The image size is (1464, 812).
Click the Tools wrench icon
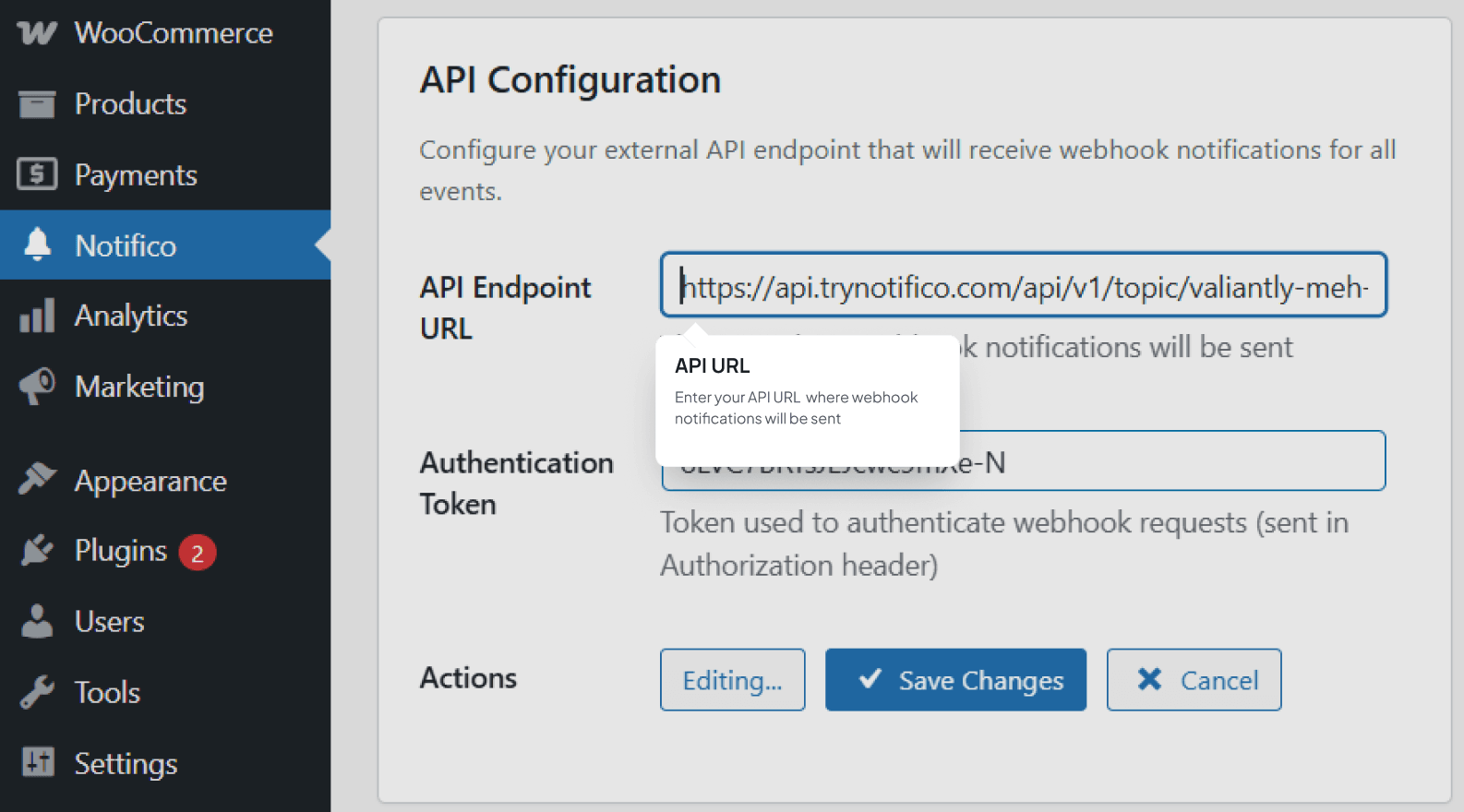point(37,692)
